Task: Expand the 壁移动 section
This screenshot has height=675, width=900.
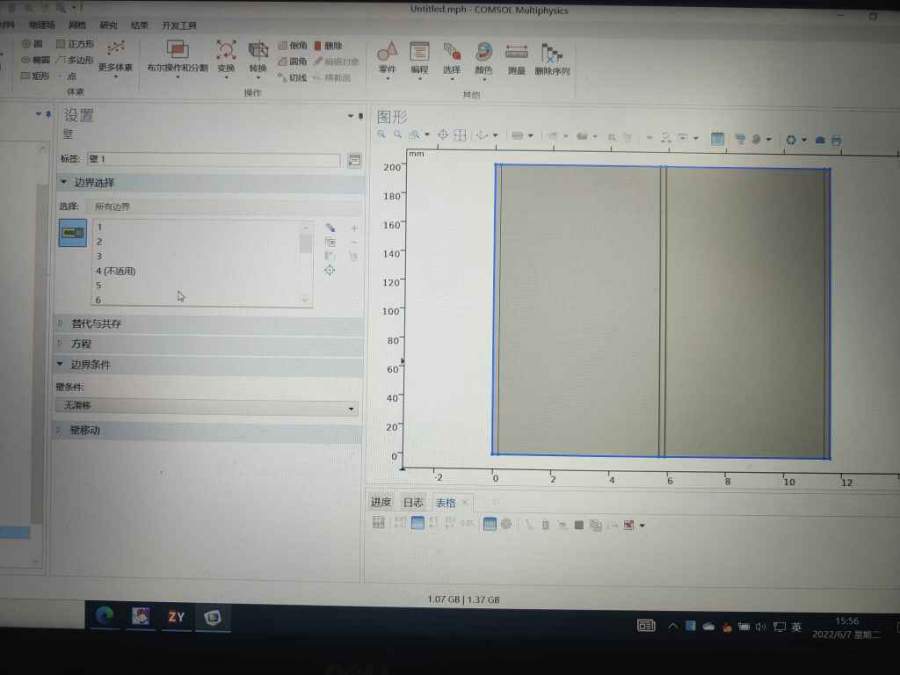Action: coord(59,429)
